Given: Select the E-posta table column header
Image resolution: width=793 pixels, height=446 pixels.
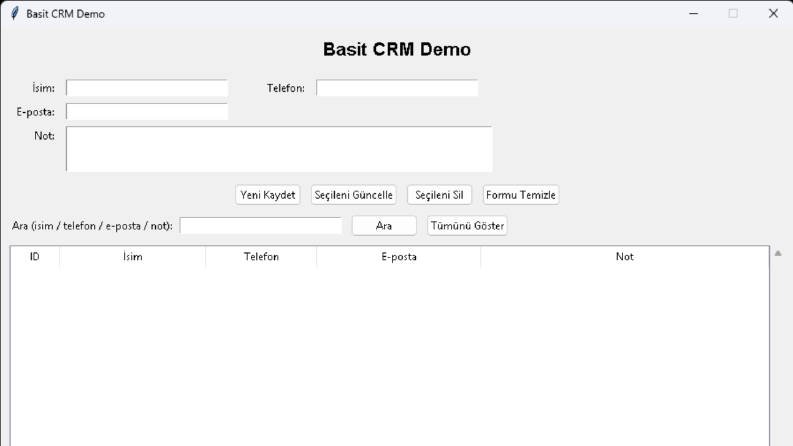Looking at the screenshot, I should tap(399, 256).
